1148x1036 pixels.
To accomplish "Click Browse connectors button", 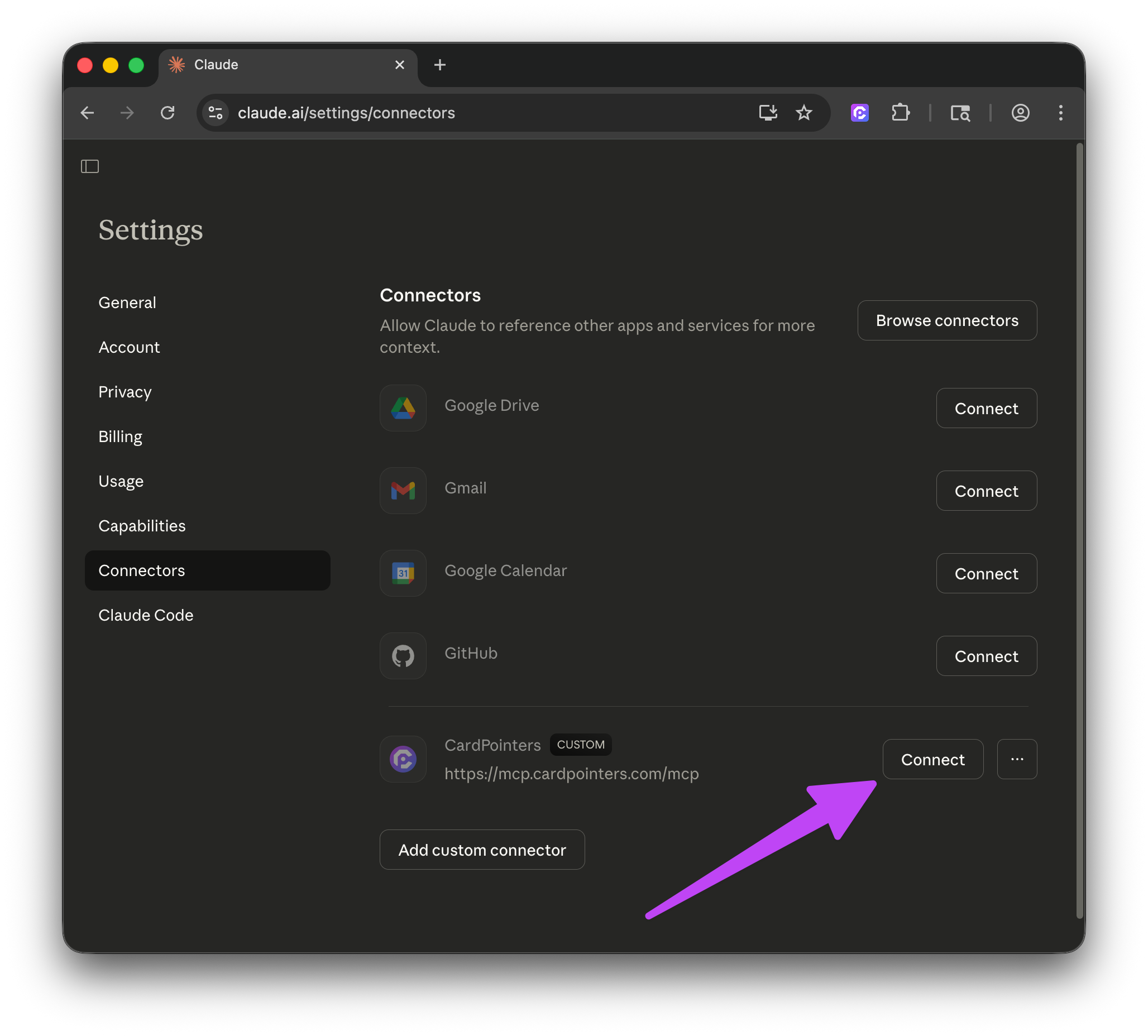I will pos(946,320).
